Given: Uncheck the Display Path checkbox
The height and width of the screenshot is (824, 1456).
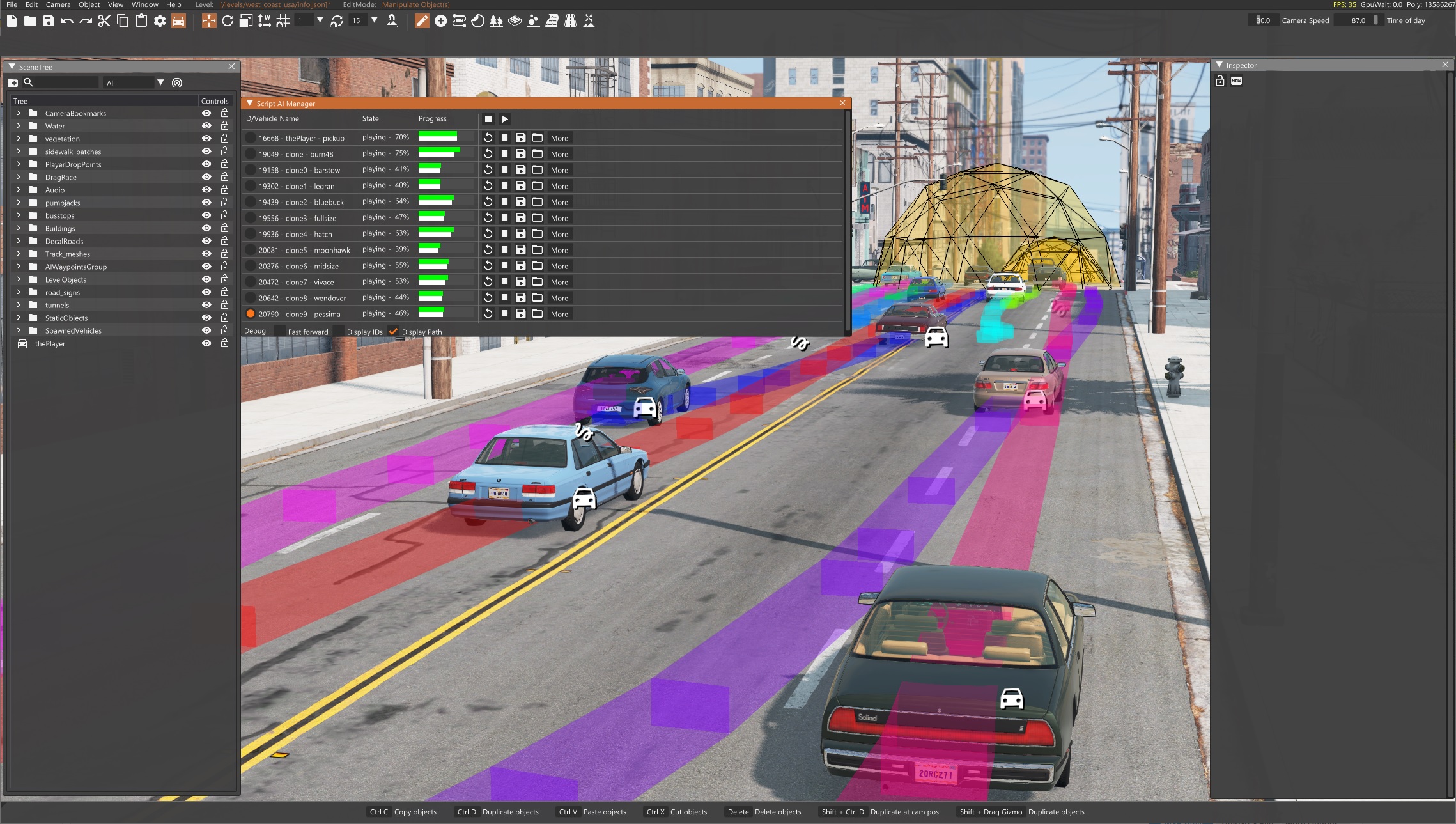Looking at the screenshot, I should [x=394, y=331].
